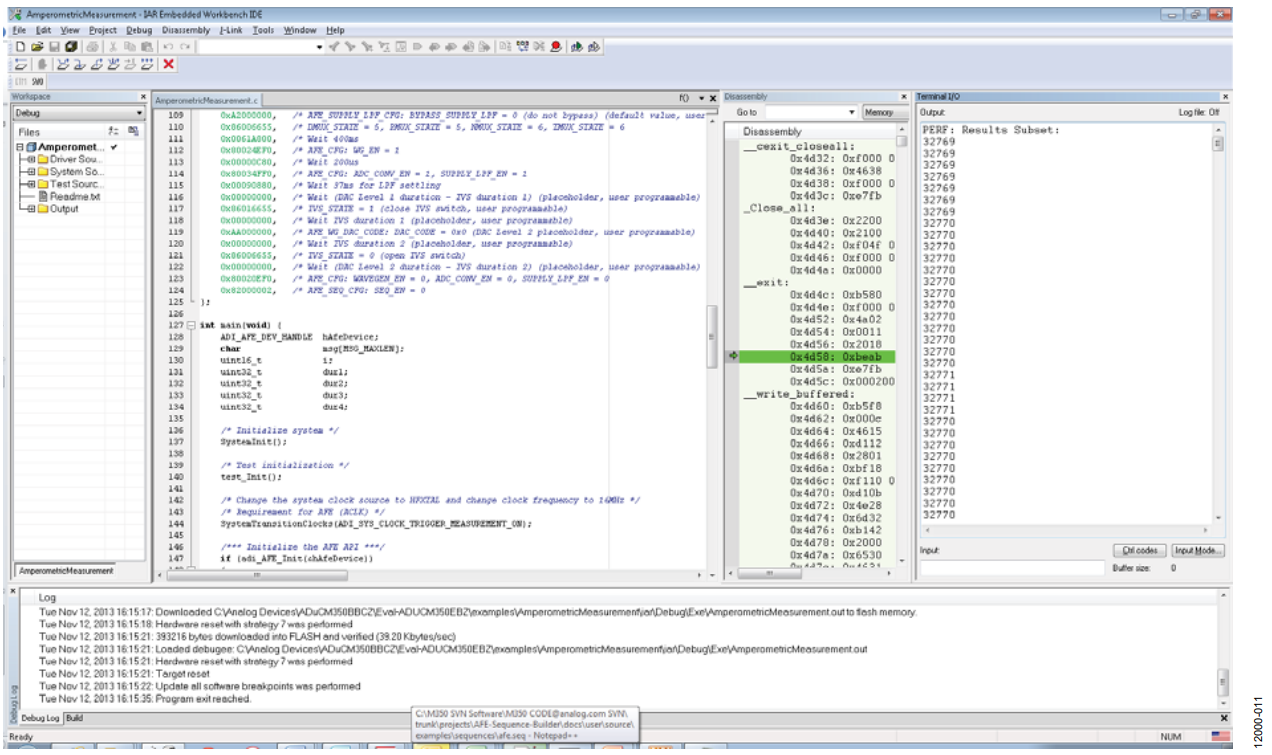Open the Debug configuration dropdown in Workspace
This screenshot has width=1272, height=755.
point(138,113)
